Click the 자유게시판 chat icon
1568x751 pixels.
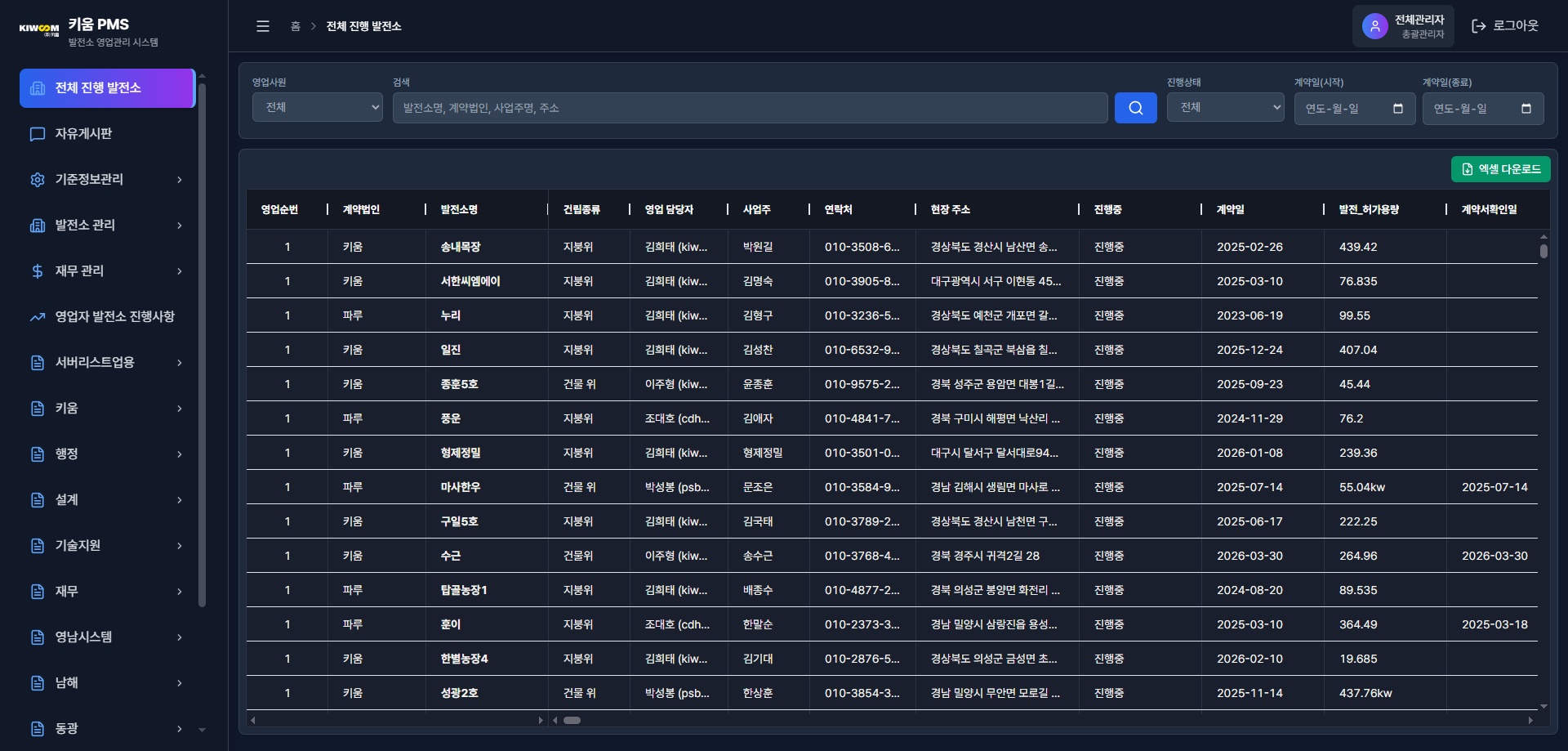click(38, 134)
